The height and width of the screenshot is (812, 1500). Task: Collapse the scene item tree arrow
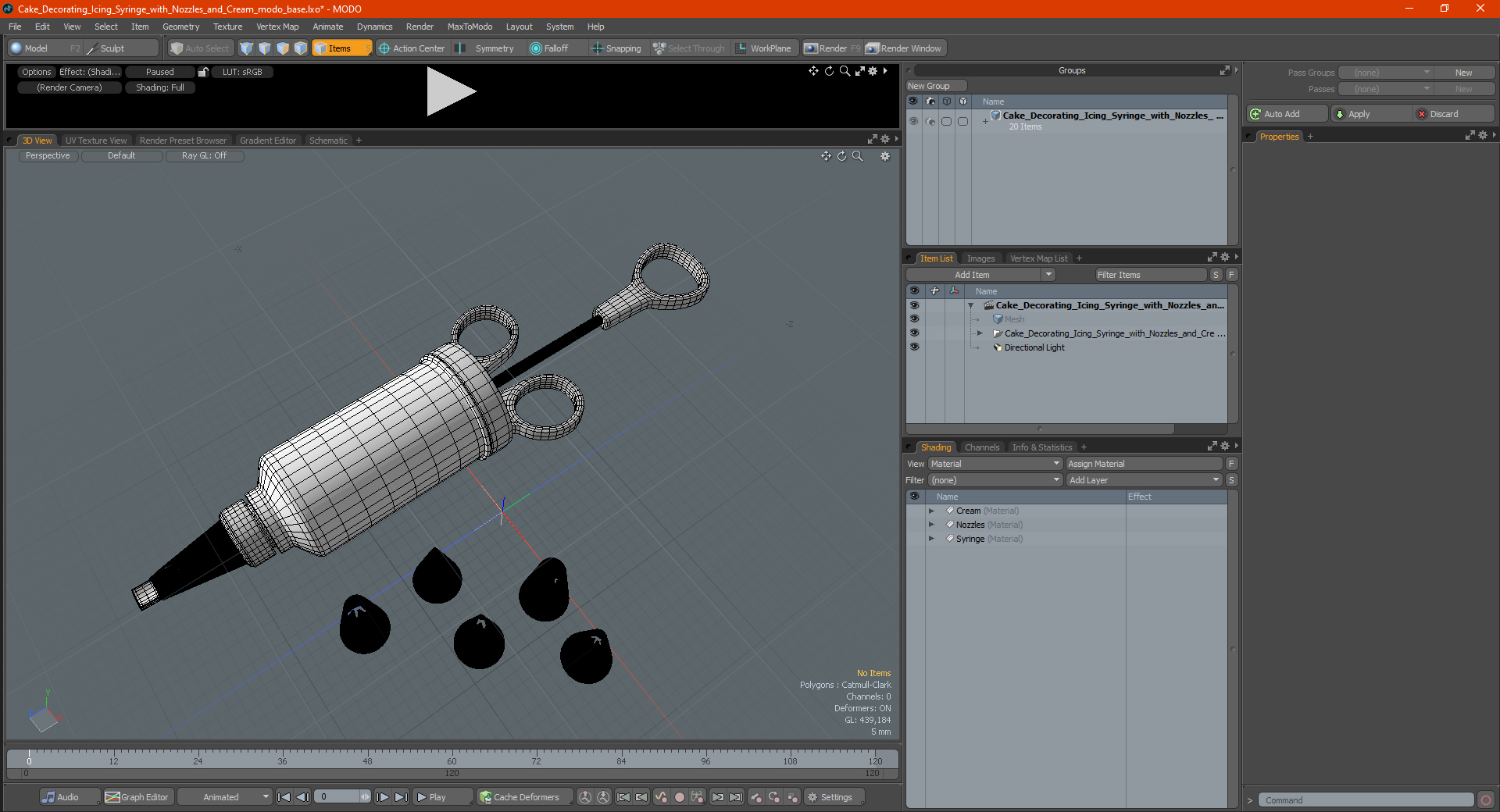(x=971, y=305)
